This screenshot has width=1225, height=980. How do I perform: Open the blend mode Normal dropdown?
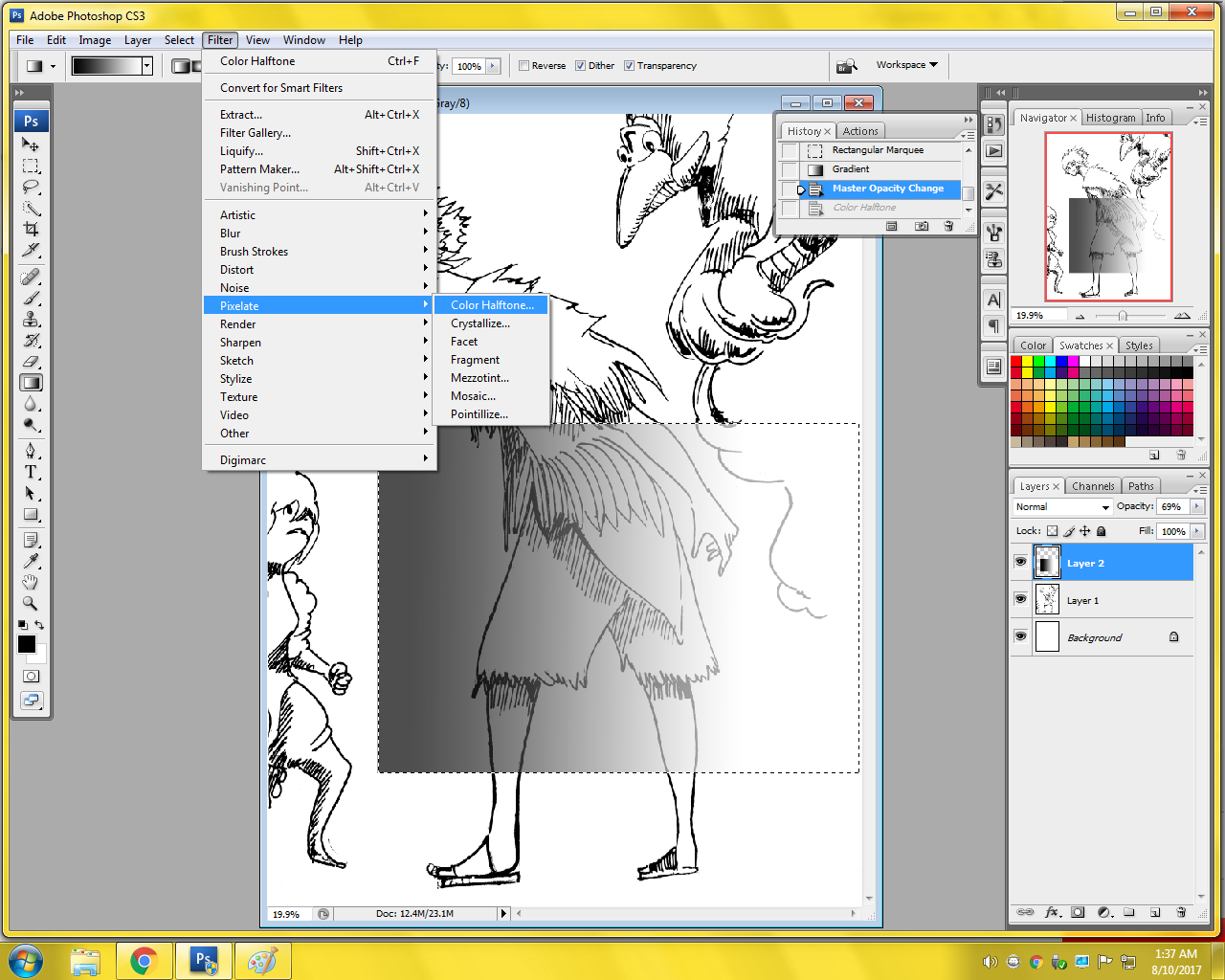[1062, 507]
